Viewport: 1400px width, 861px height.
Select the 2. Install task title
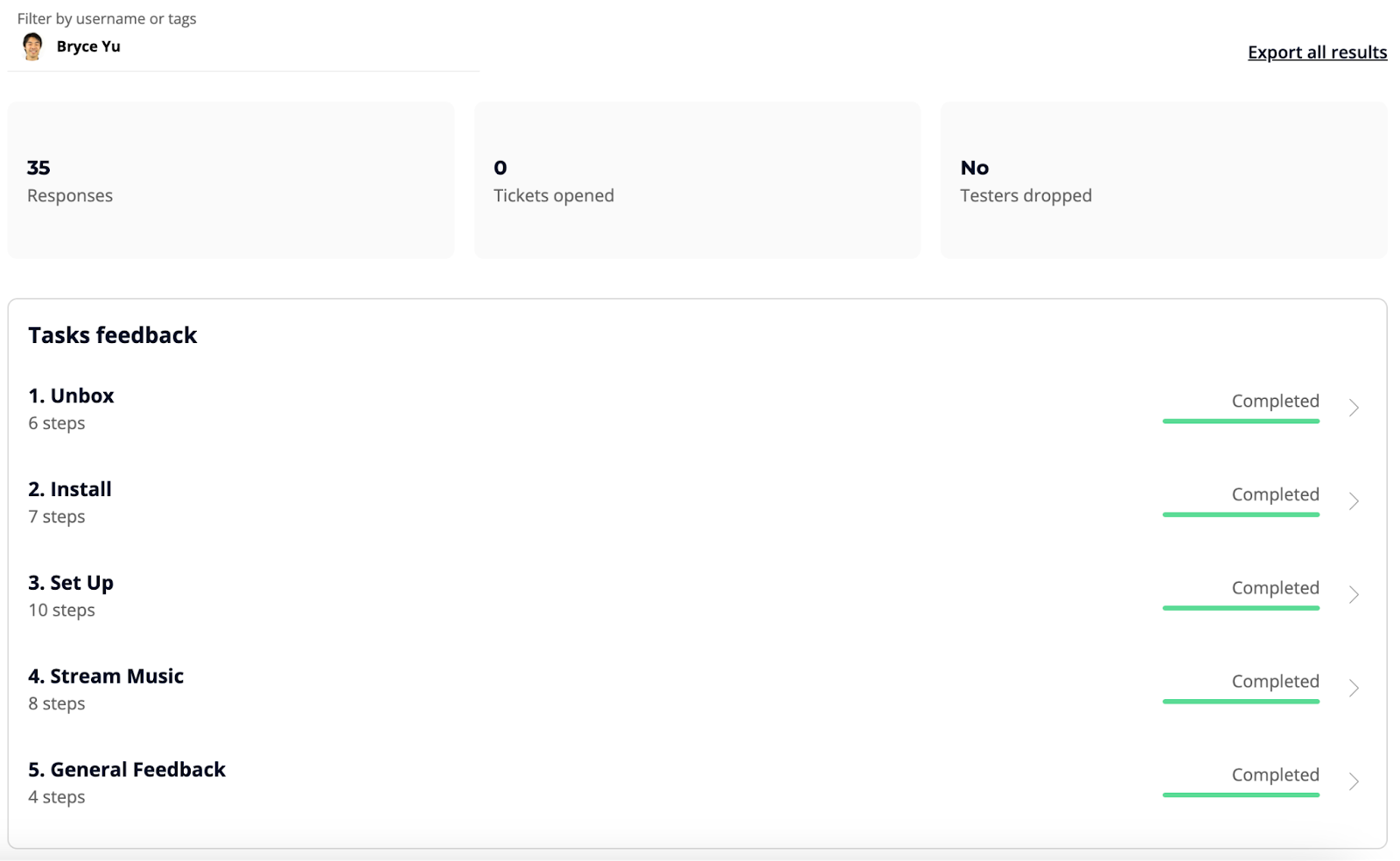[70, 489]
